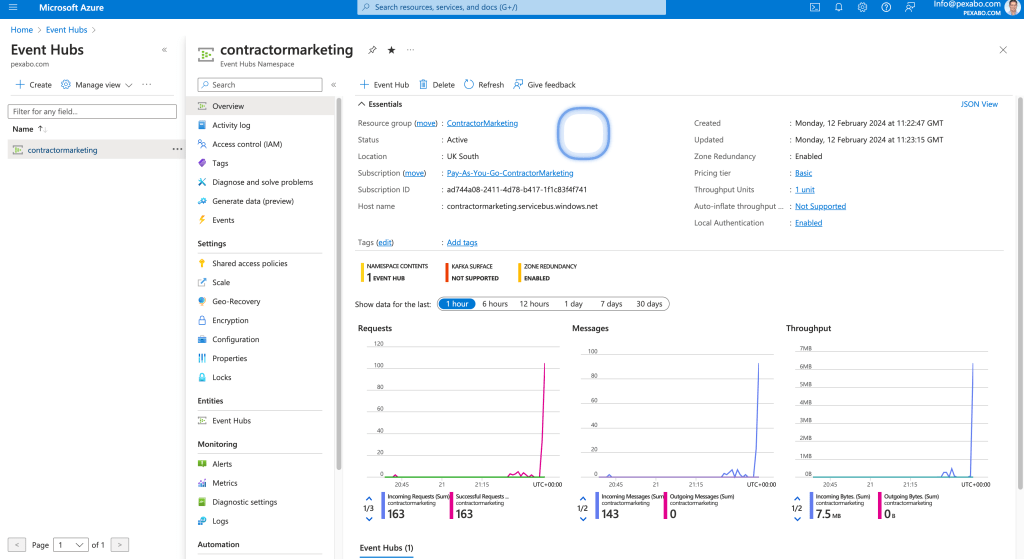Open the Manage view dropdown
The width and height of the screenshot is (1024, 559).
97,85
